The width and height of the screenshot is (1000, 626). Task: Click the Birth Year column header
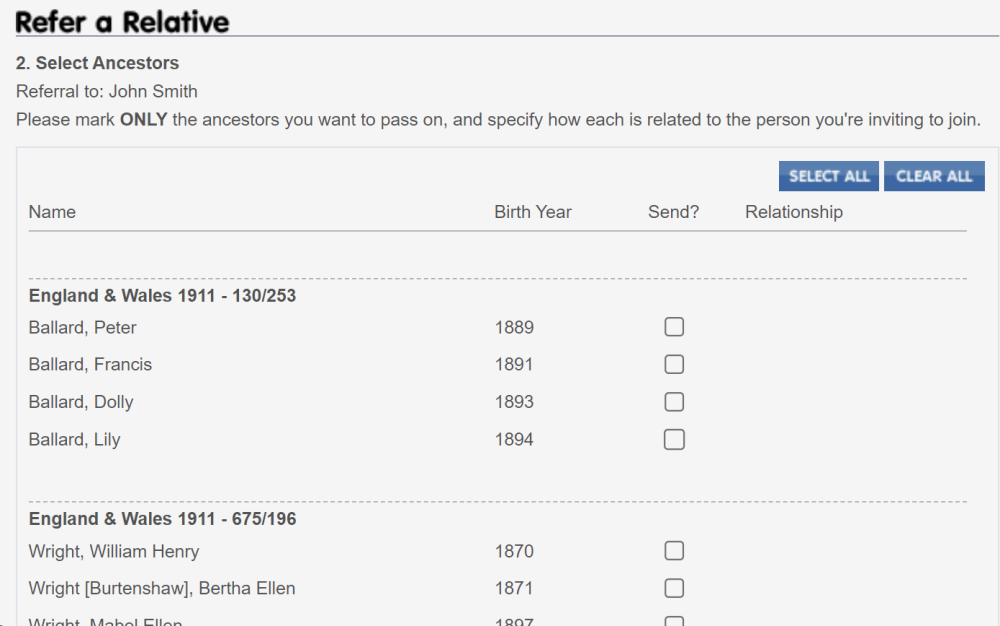(533, 212)
